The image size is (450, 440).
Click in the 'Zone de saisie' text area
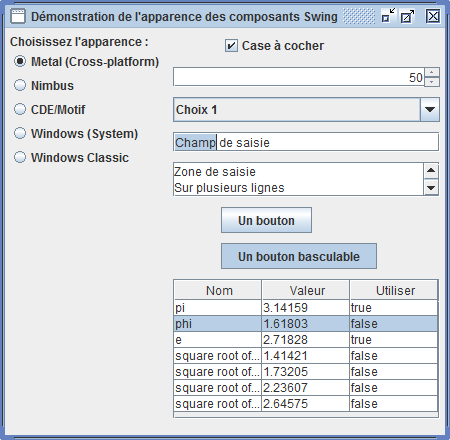click(x=299, y=180)
